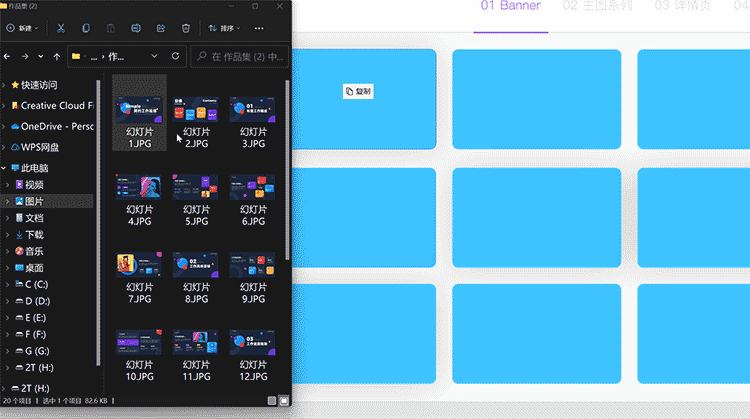Switch to the 03 详情页 tab
The image size is (750, 419).
(x=683, y=6)
